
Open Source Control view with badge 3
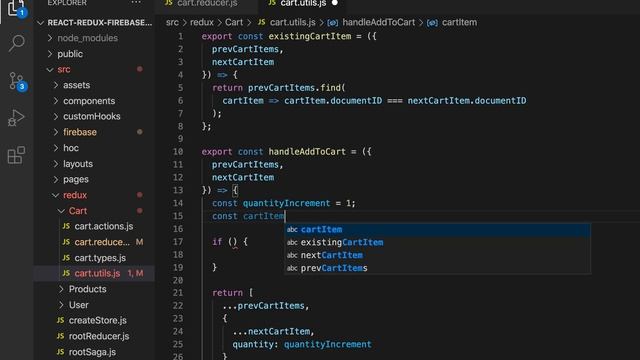pos(17,81)
